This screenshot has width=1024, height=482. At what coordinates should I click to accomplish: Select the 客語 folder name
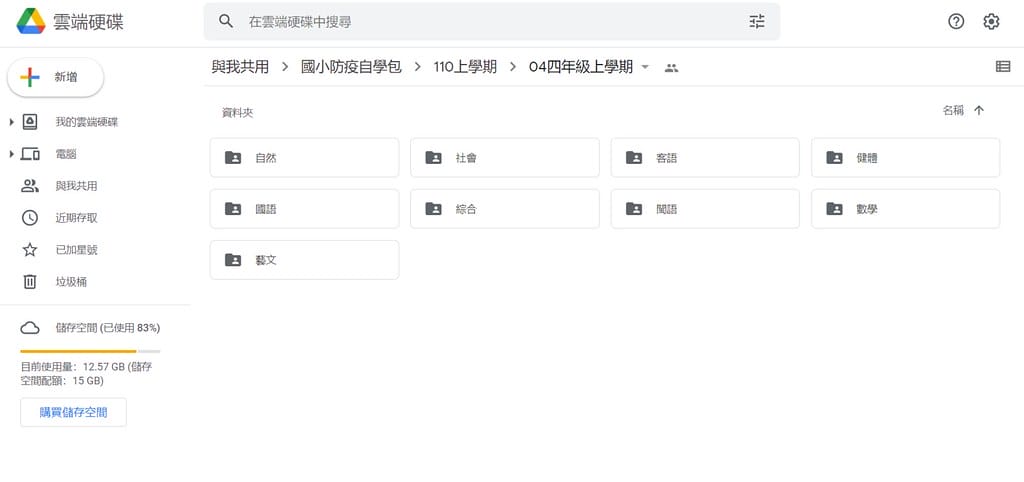[667, 157]
